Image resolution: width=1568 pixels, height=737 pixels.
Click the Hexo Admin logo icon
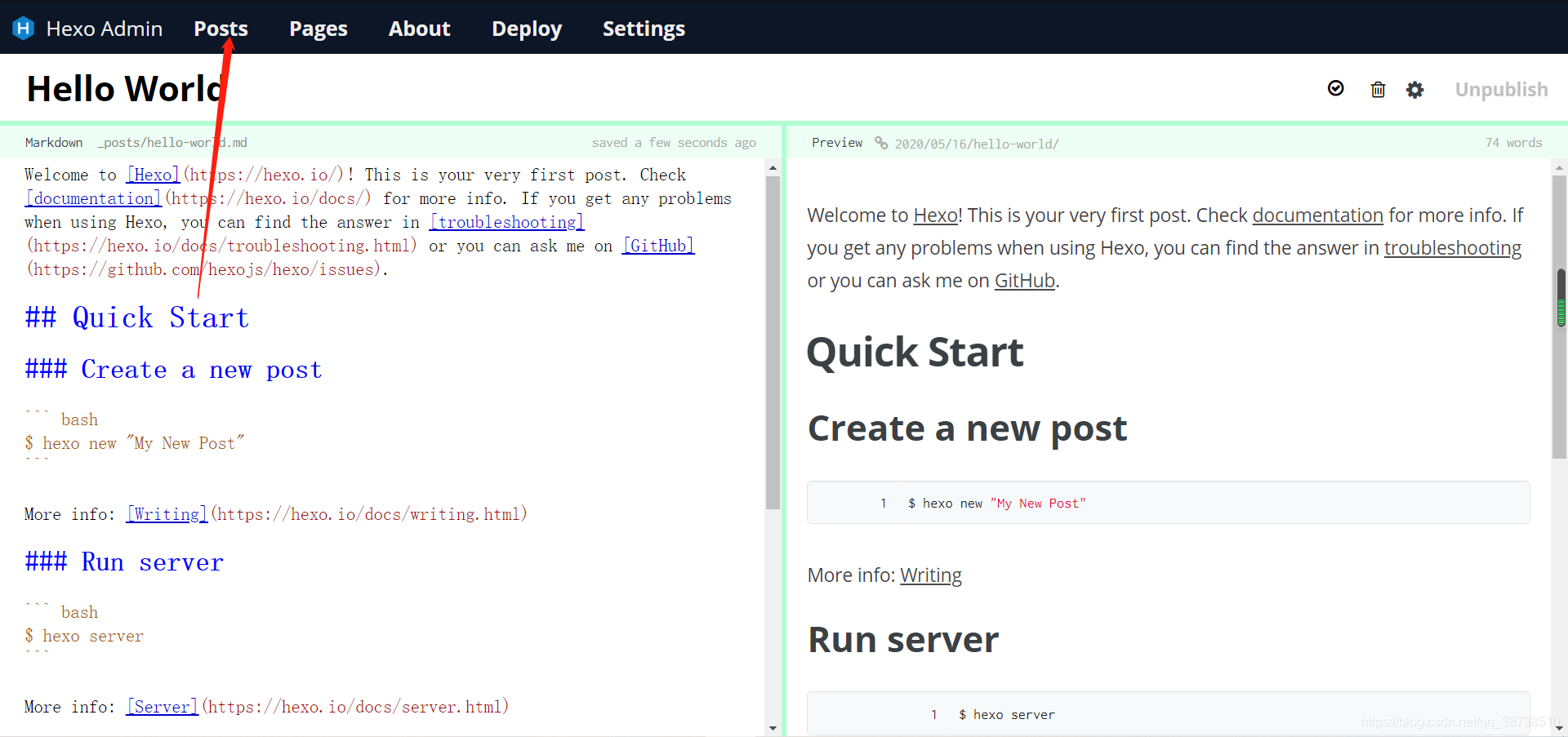23,29
